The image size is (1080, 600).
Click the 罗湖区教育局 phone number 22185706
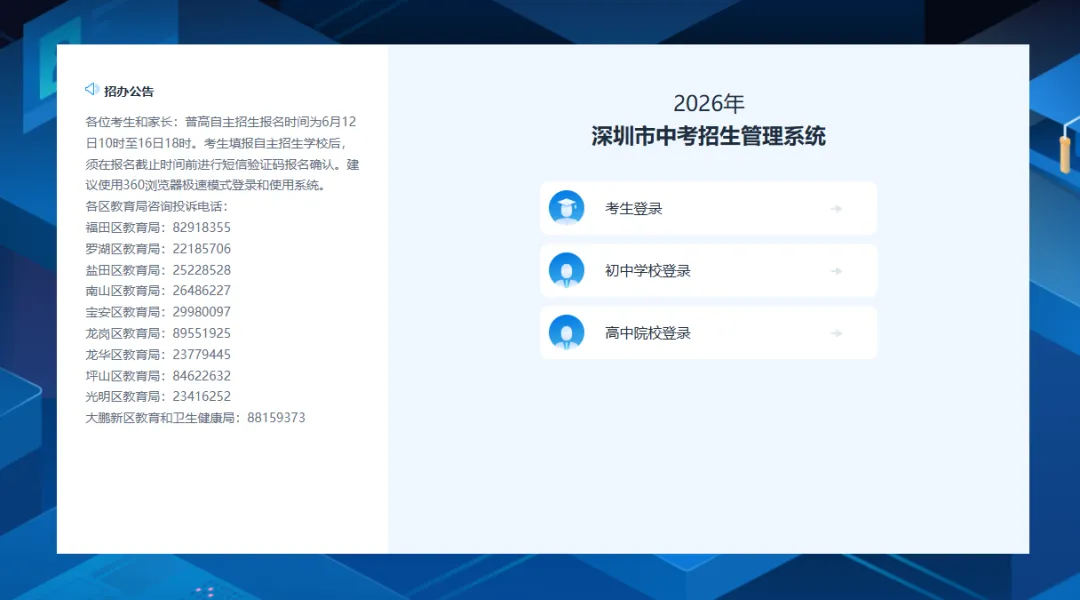[x=202, y=249]
